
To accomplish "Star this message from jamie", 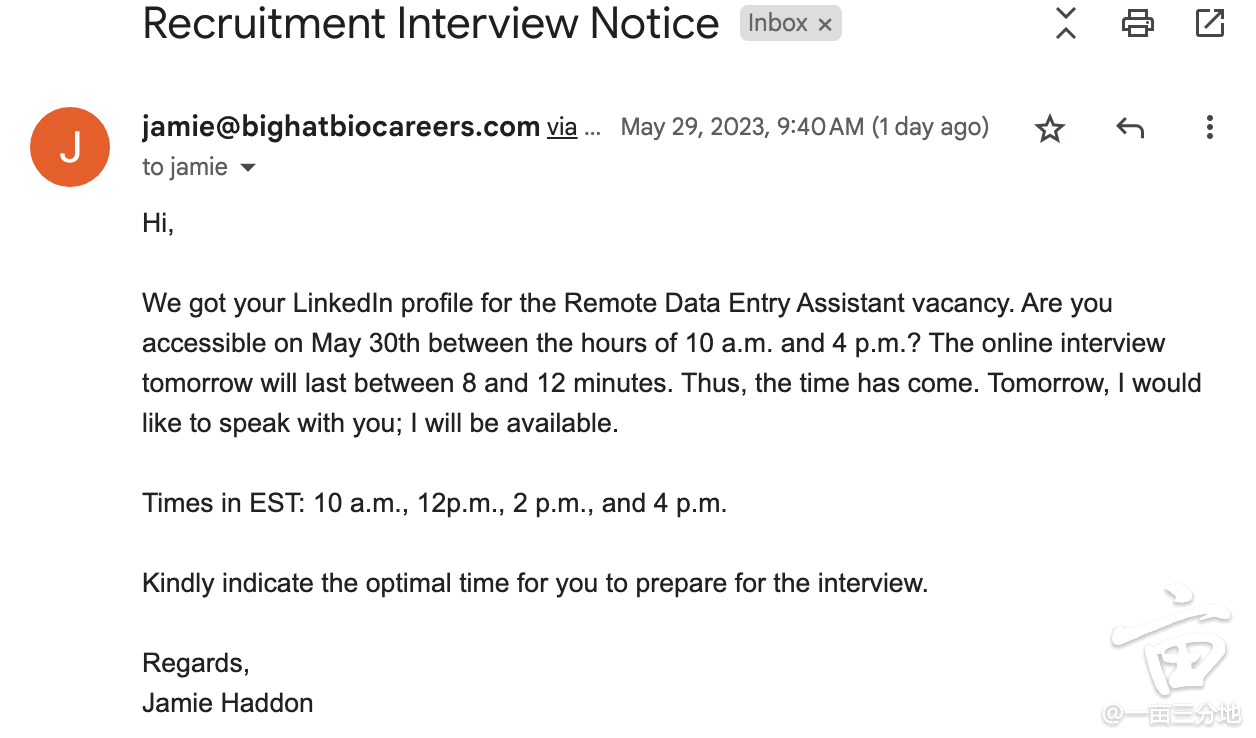I will coord(1049,129).
